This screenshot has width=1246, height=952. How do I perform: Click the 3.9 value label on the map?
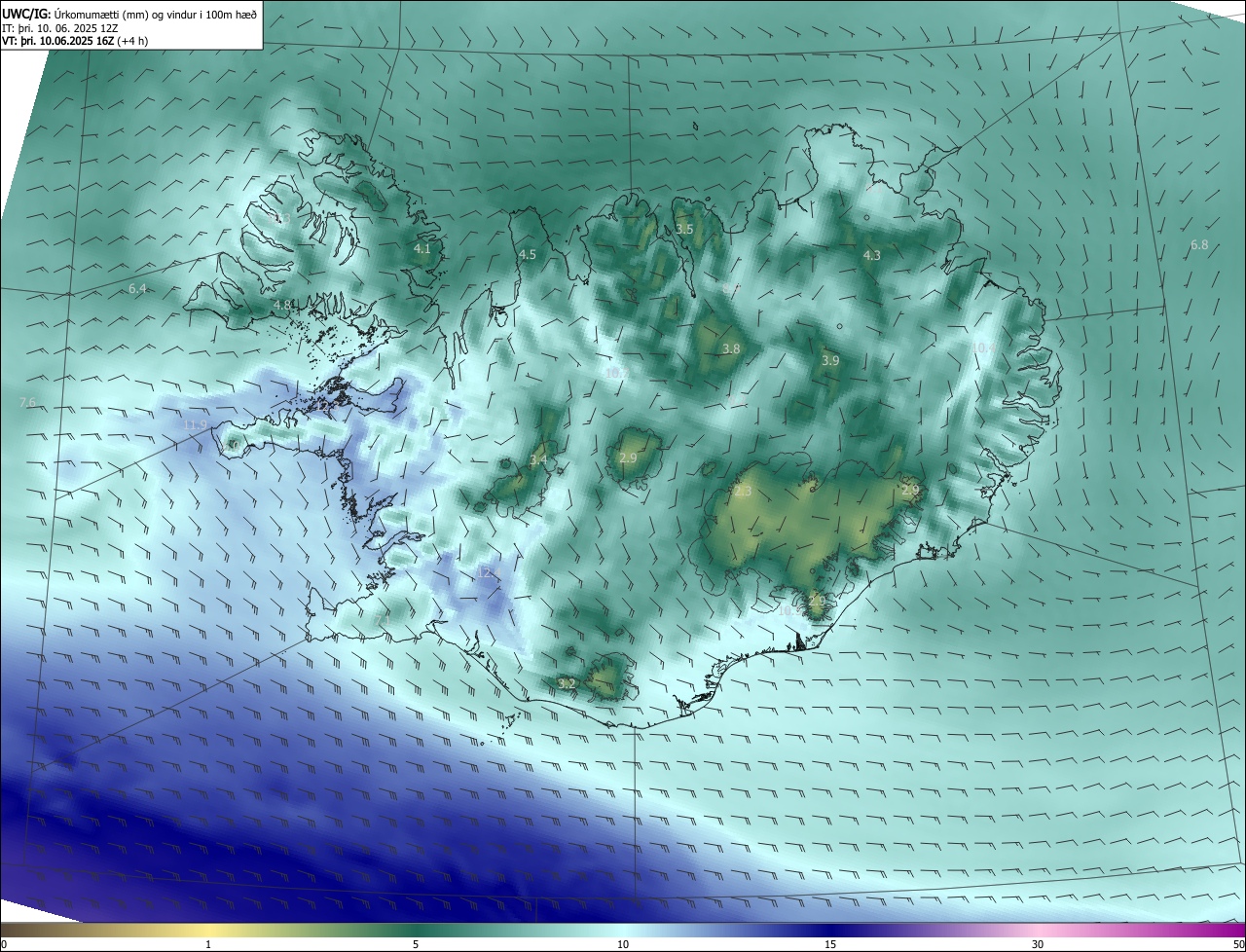[830, 360]
